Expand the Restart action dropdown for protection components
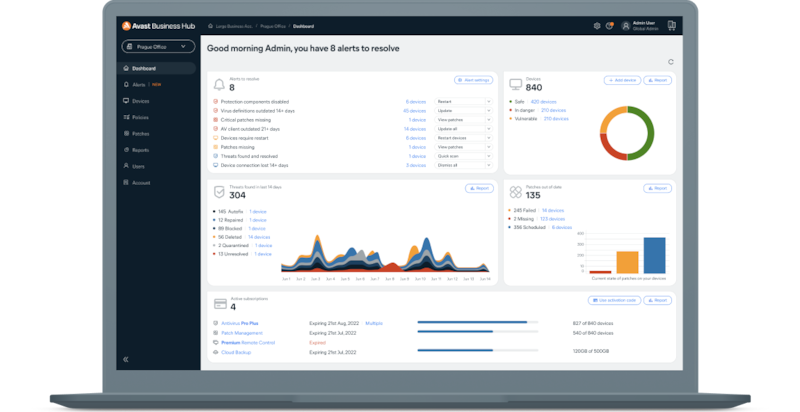The height and width of the screenshot is (412, 800). pos(489,101)
